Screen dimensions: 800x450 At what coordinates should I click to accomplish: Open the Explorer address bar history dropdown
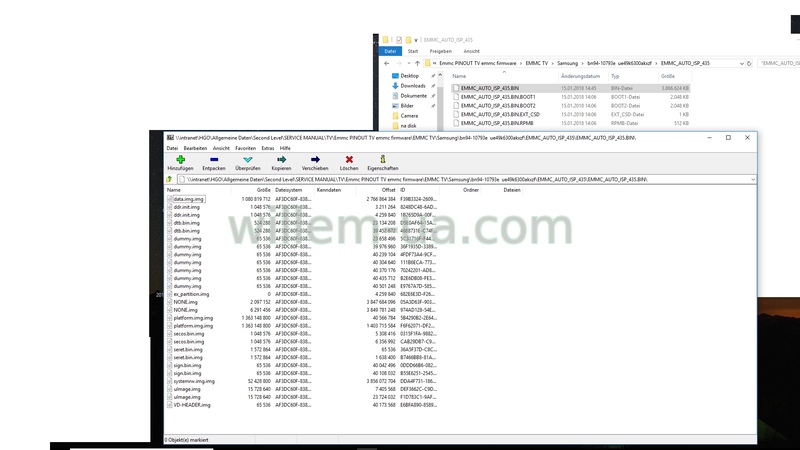(741, 63)
